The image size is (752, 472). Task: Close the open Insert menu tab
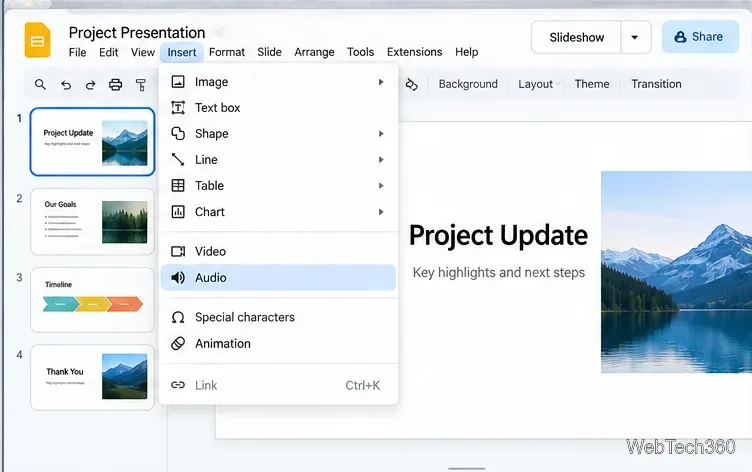click(182, 52)
